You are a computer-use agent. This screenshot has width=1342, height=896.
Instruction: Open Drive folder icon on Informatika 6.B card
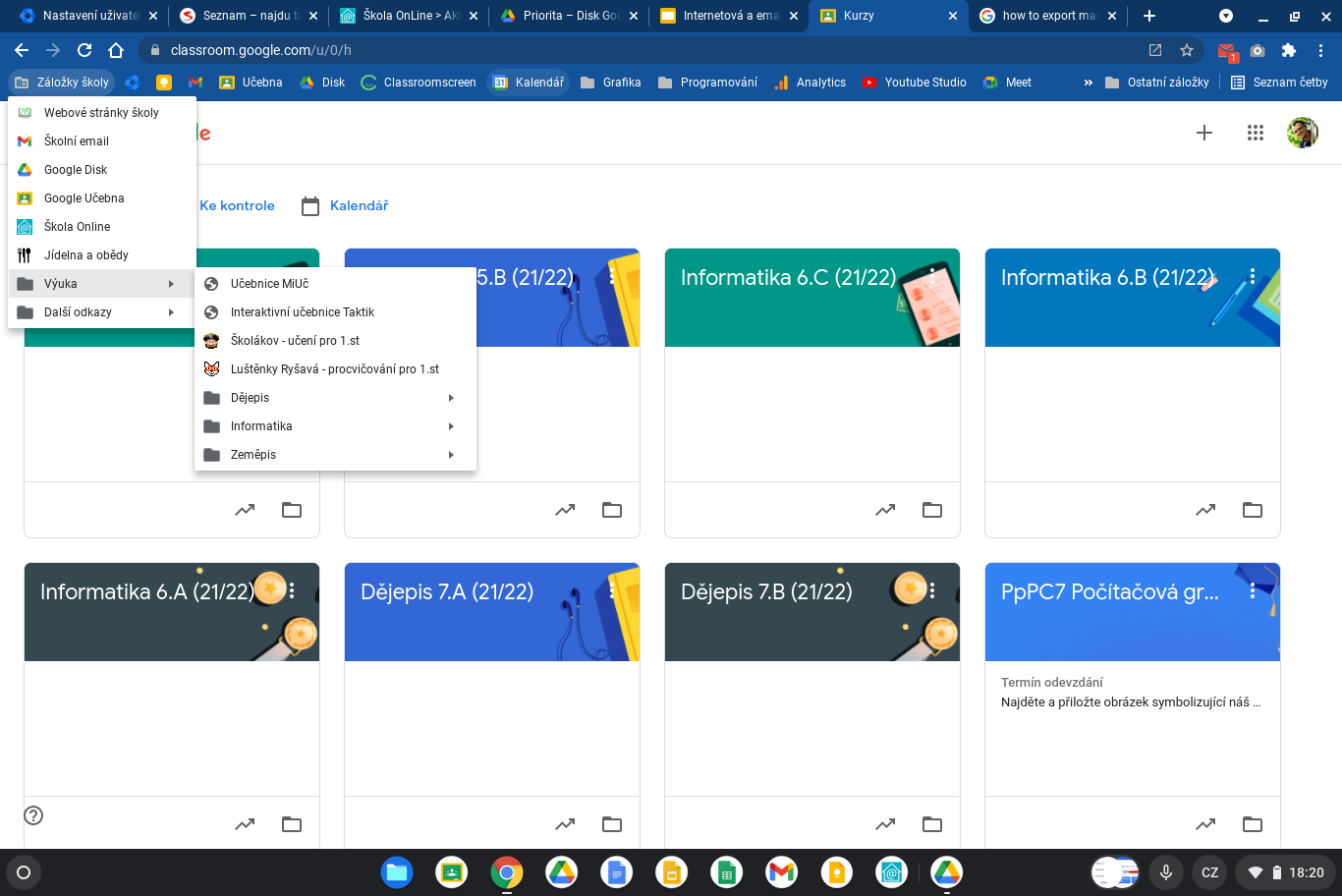(1252, 510)
